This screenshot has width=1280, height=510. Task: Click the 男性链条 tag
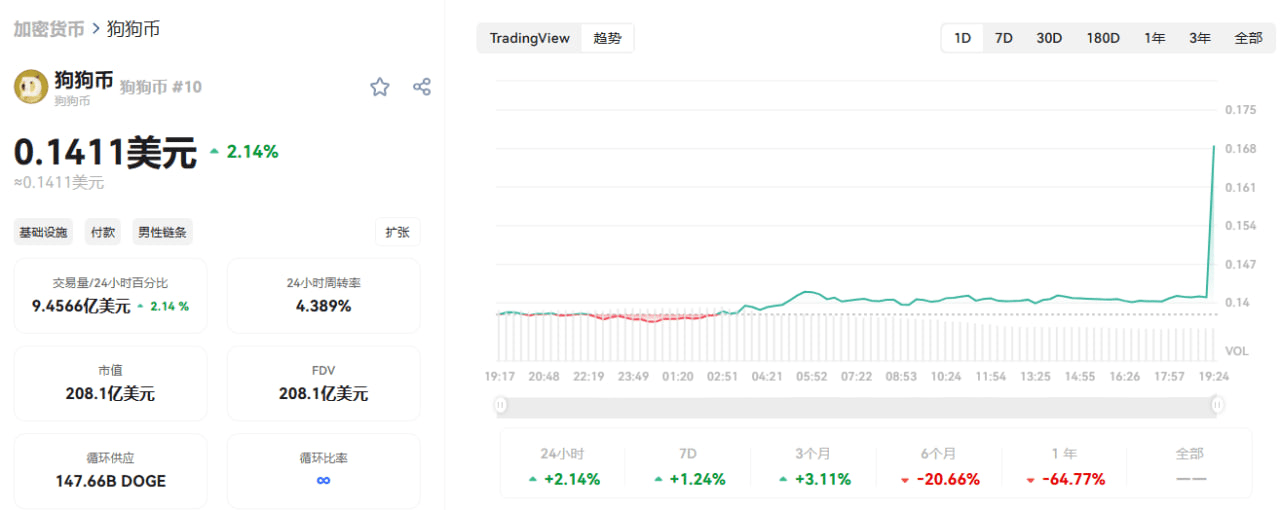(x=162, y=232)
